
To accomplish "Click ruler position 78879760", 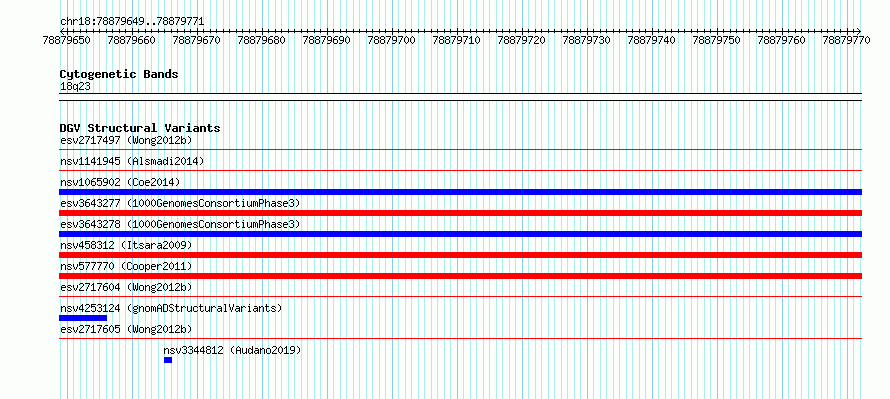I will click(x=782, y=40).
